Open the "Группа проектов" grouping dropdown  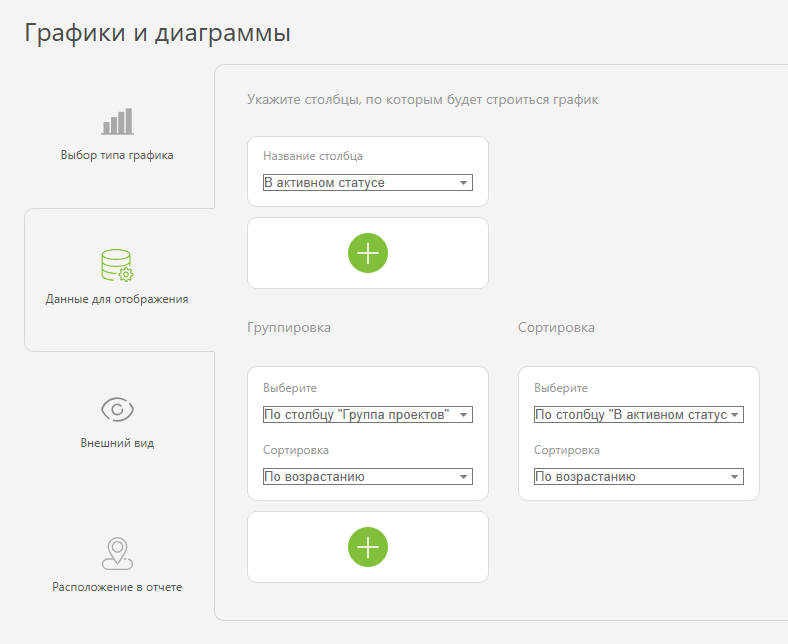click(368, 415)
